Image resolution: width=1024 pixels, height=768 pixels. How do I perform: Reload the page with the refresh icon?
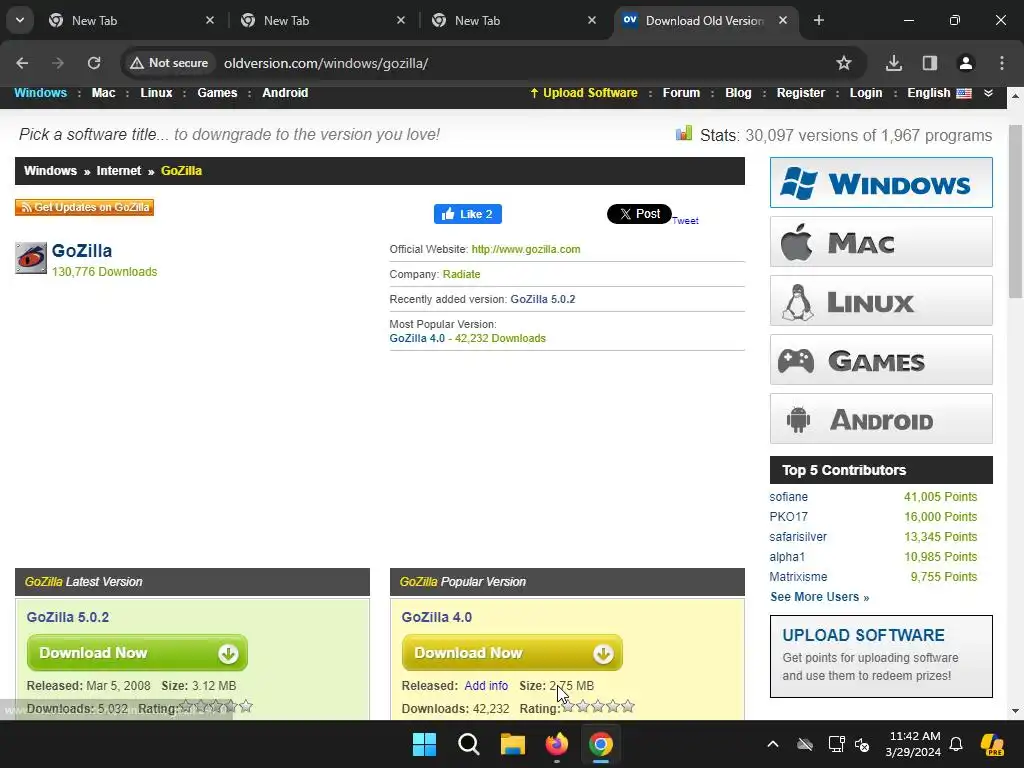(x=94, y=63)
